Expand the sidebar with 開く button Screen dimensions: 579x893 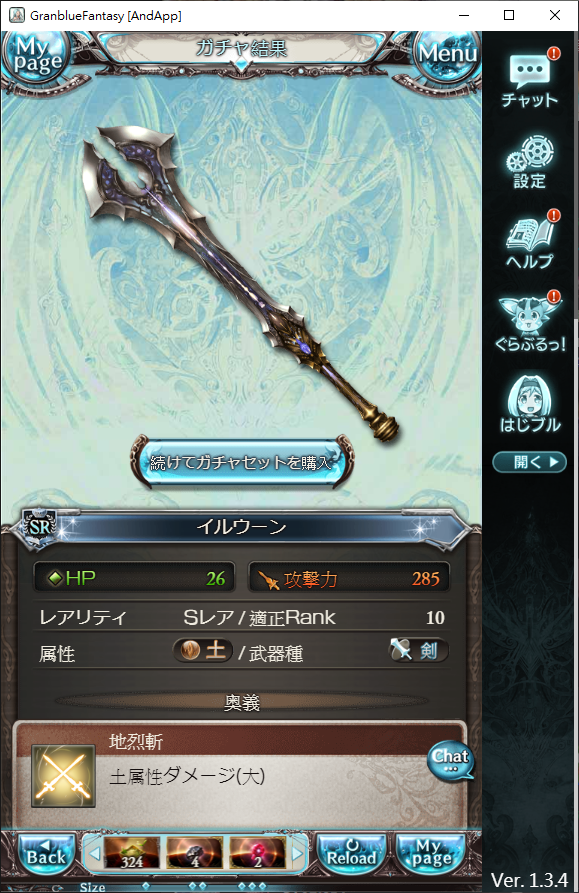(529, 462)
